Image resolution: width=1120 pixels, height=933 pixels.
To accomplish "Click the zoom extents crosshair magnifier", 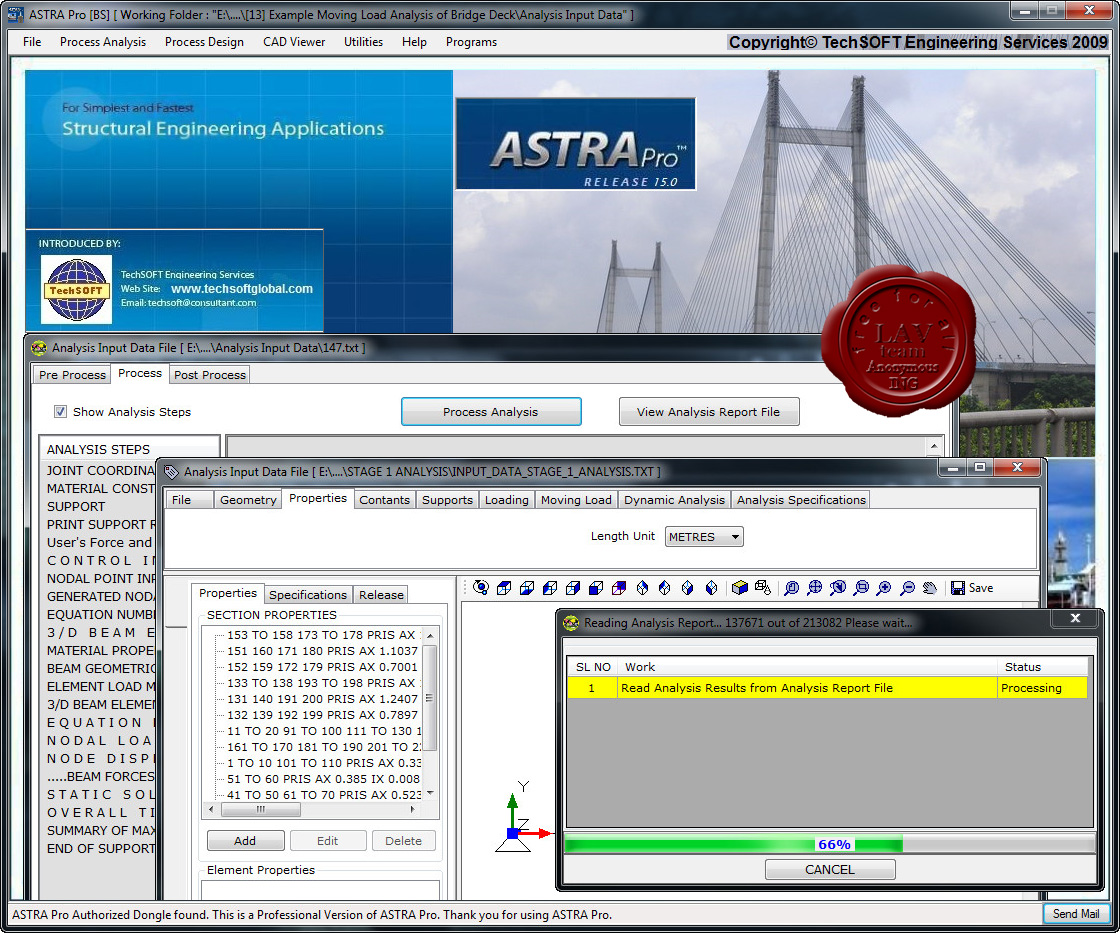I will [x=814, y=587].
